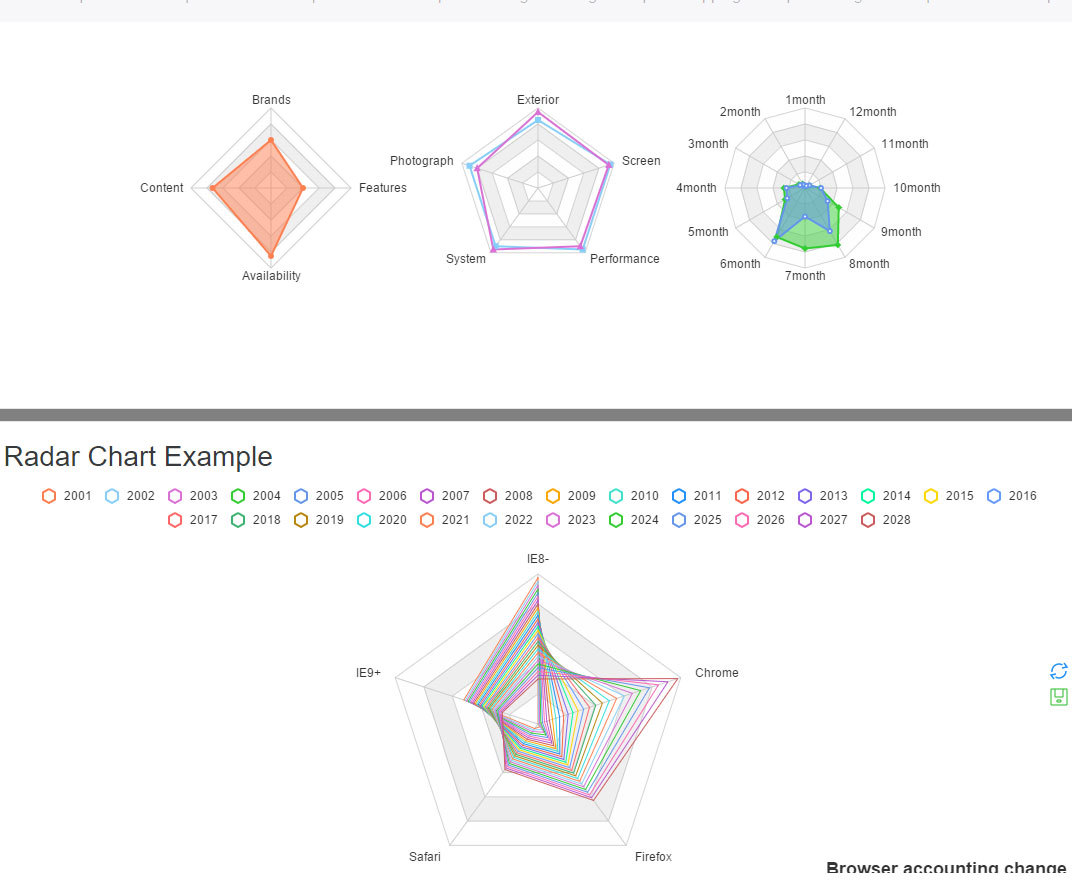
Task: Click the red 2008 hexagon icon
Action: [489, 495]
